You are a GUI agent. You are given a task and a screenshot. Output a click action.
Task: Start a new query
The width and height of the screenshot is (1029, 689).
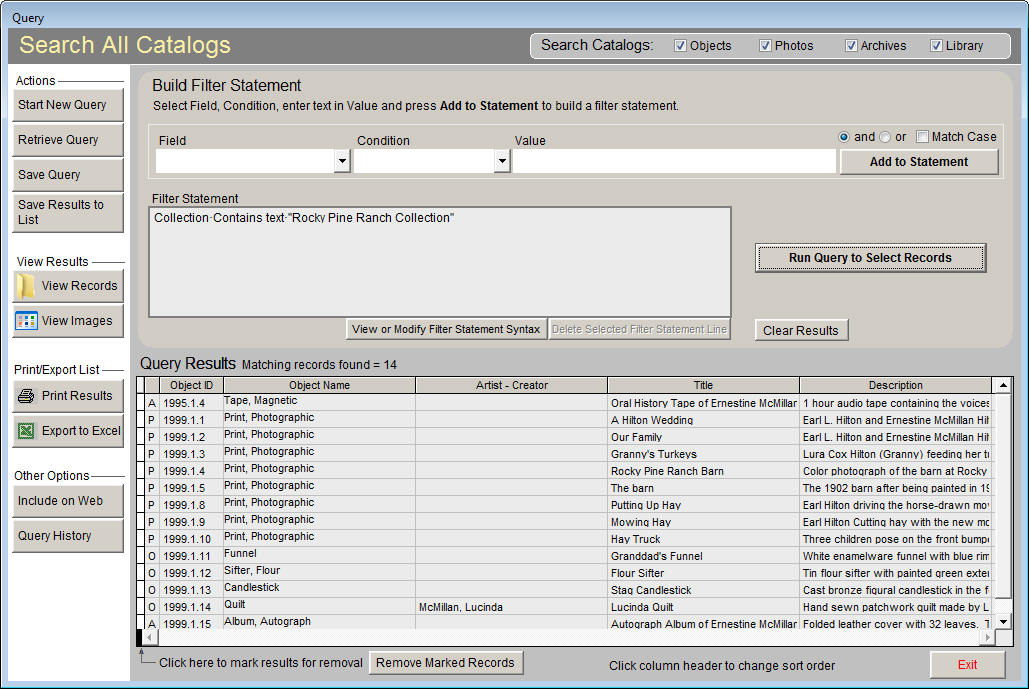click(67, 104)
